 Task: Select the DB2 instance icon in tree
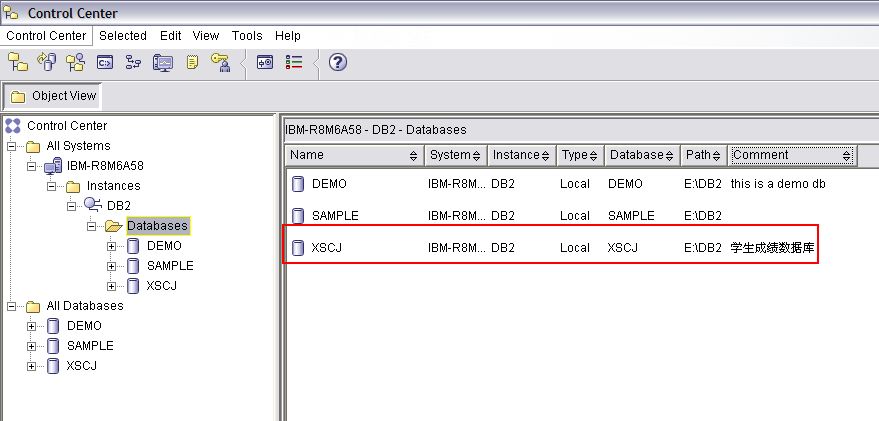pos(92,205)
